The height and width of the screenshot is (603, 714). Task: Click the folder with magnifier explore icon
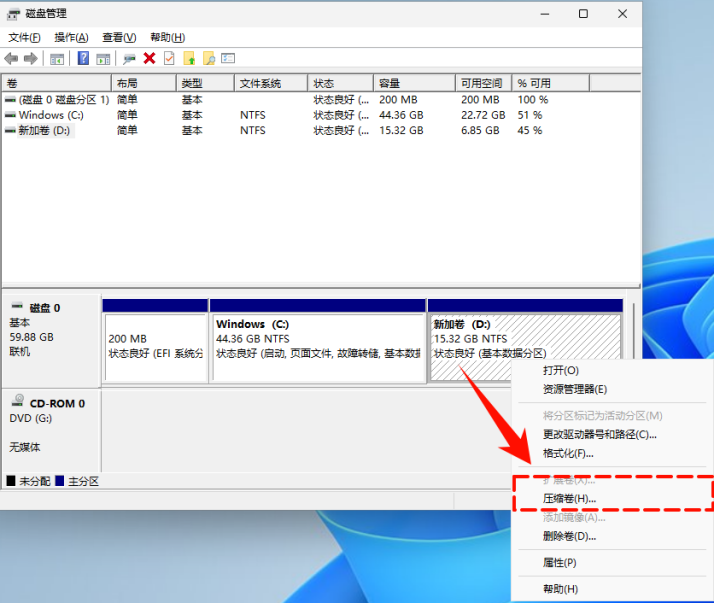(209, 58)
